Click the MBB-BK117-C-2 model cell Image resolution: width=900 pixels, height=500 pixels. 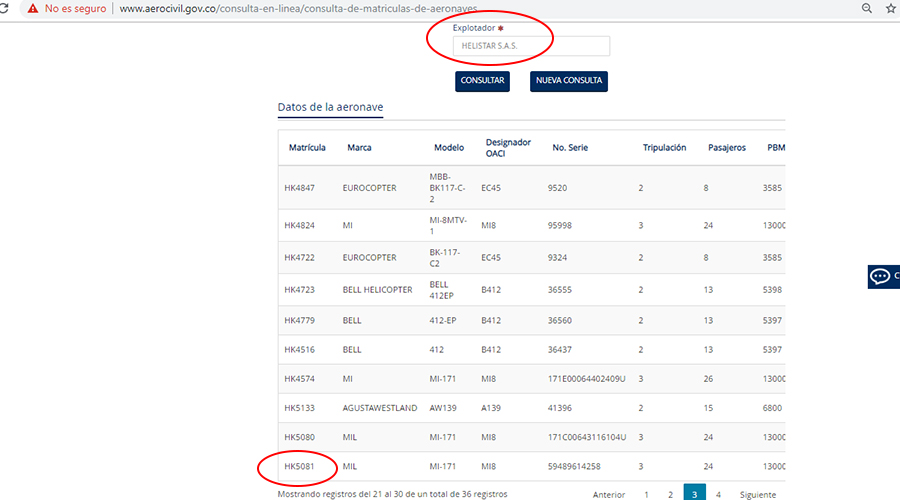[448, 188]
